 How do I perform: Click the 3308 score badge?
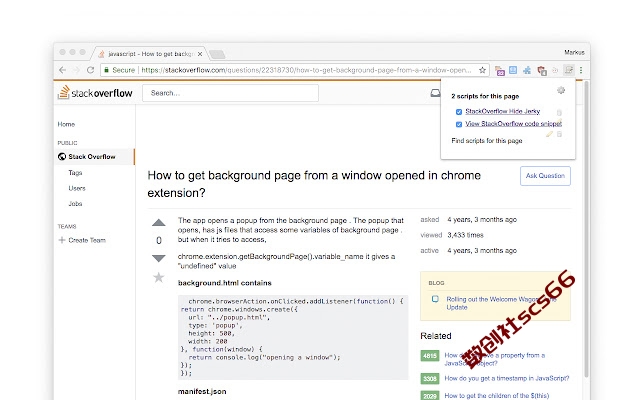click(429, 378)
